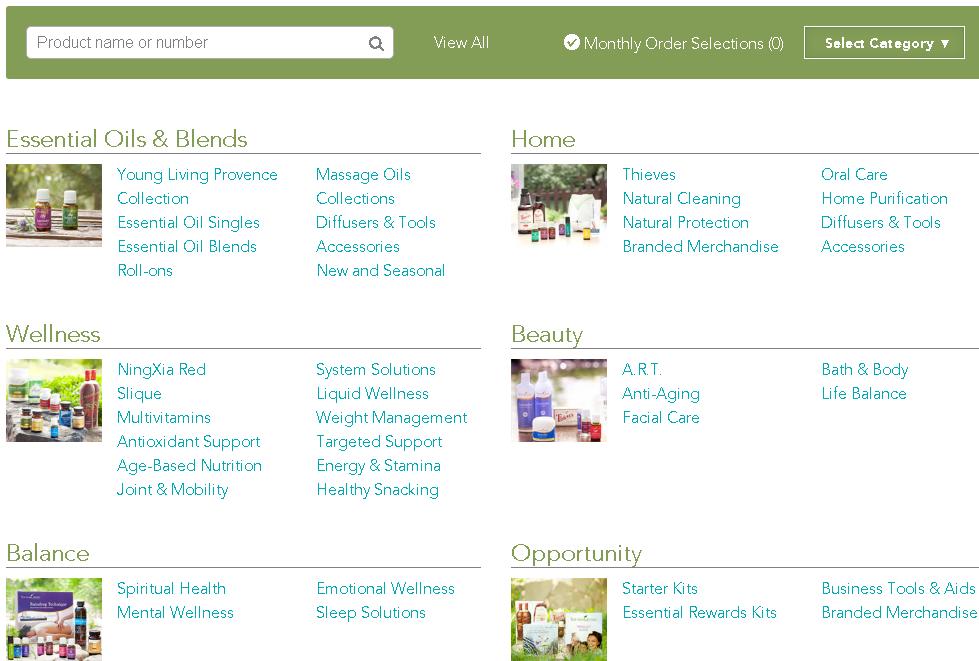Open the Essential Oils & Blends thumbnail image
This screenshot has height=661, width=979.
click(54, 205)
